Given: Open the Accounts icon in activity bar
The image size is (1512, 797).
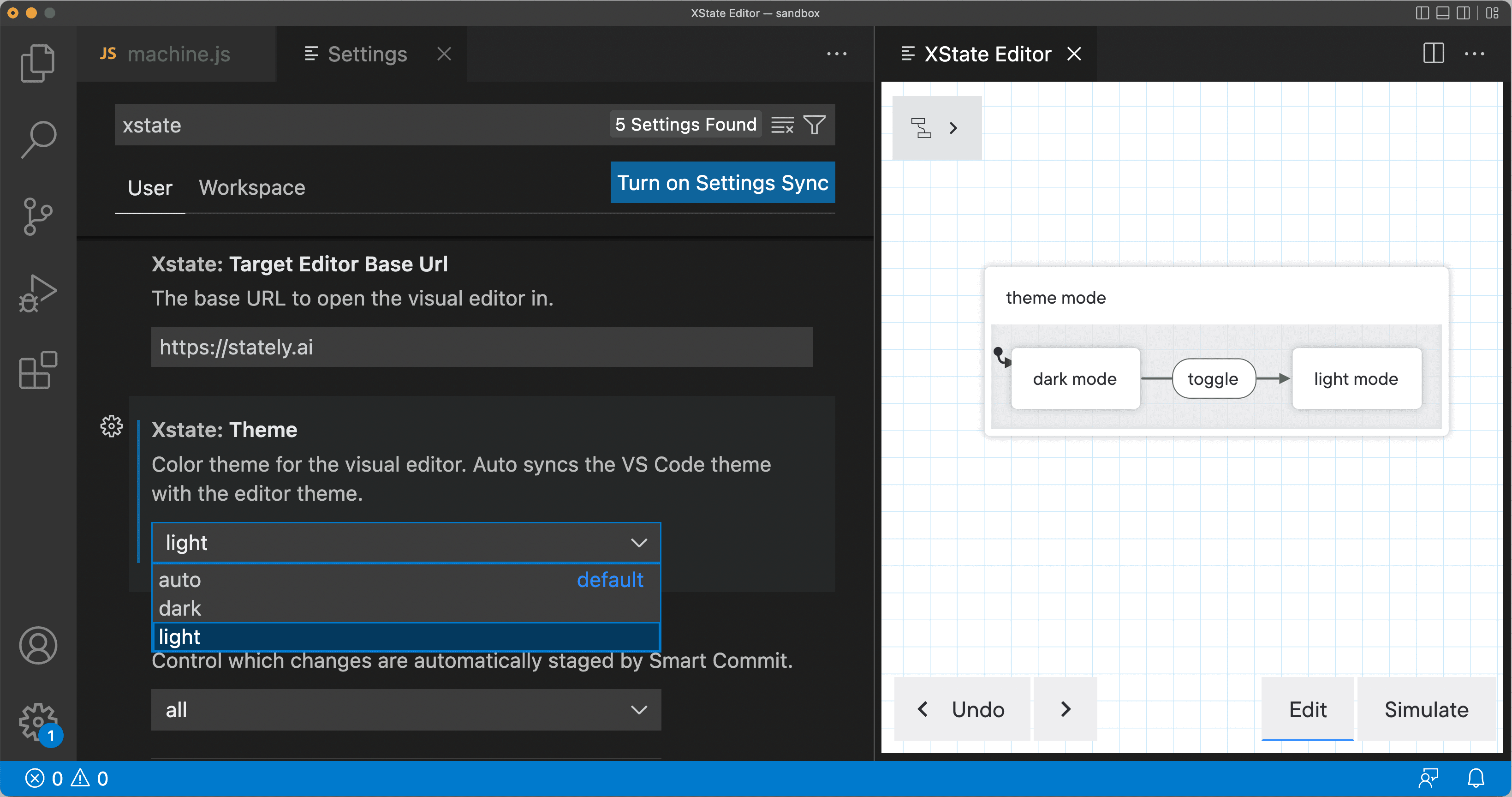Looking at the screenshot, I should click(x=37, y=645).
